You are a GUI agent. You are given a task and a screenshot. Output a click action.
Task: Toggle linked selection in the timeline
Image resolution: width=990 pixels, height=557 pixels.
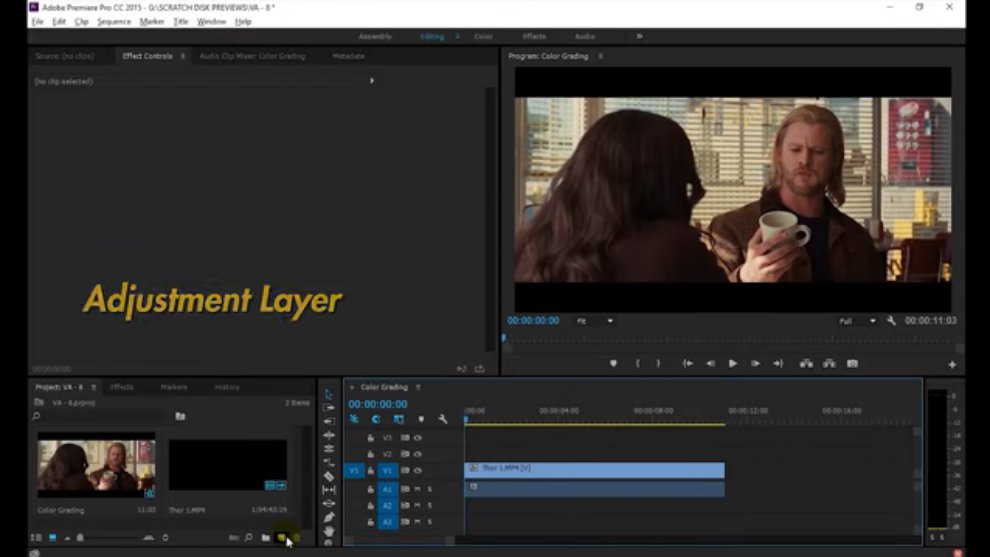click(398, 419)
